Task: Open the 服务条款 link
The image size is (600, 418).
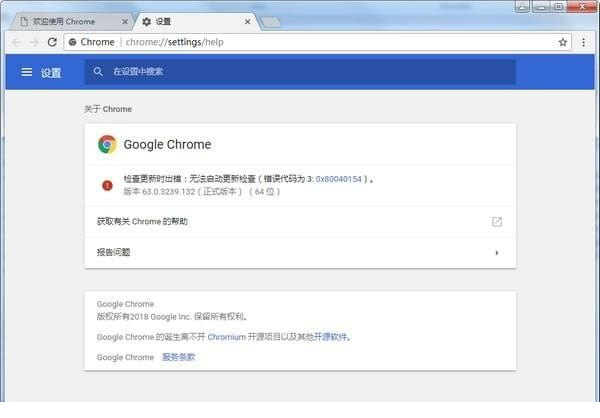Action: tap(179, 357)
